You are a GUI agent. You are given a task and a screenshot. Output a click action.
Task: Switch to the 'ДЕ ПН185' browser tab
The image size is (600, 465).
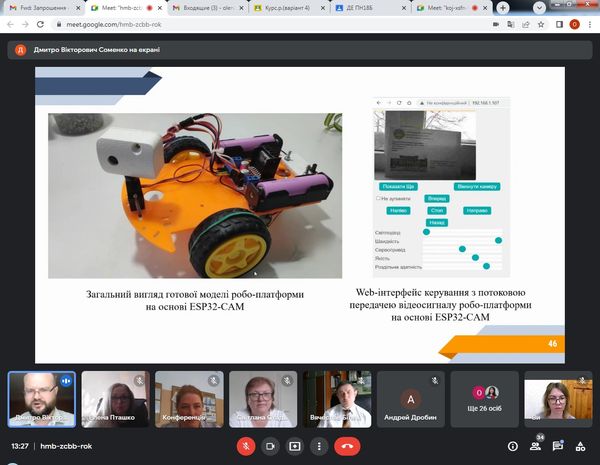(x=370, y=7)
